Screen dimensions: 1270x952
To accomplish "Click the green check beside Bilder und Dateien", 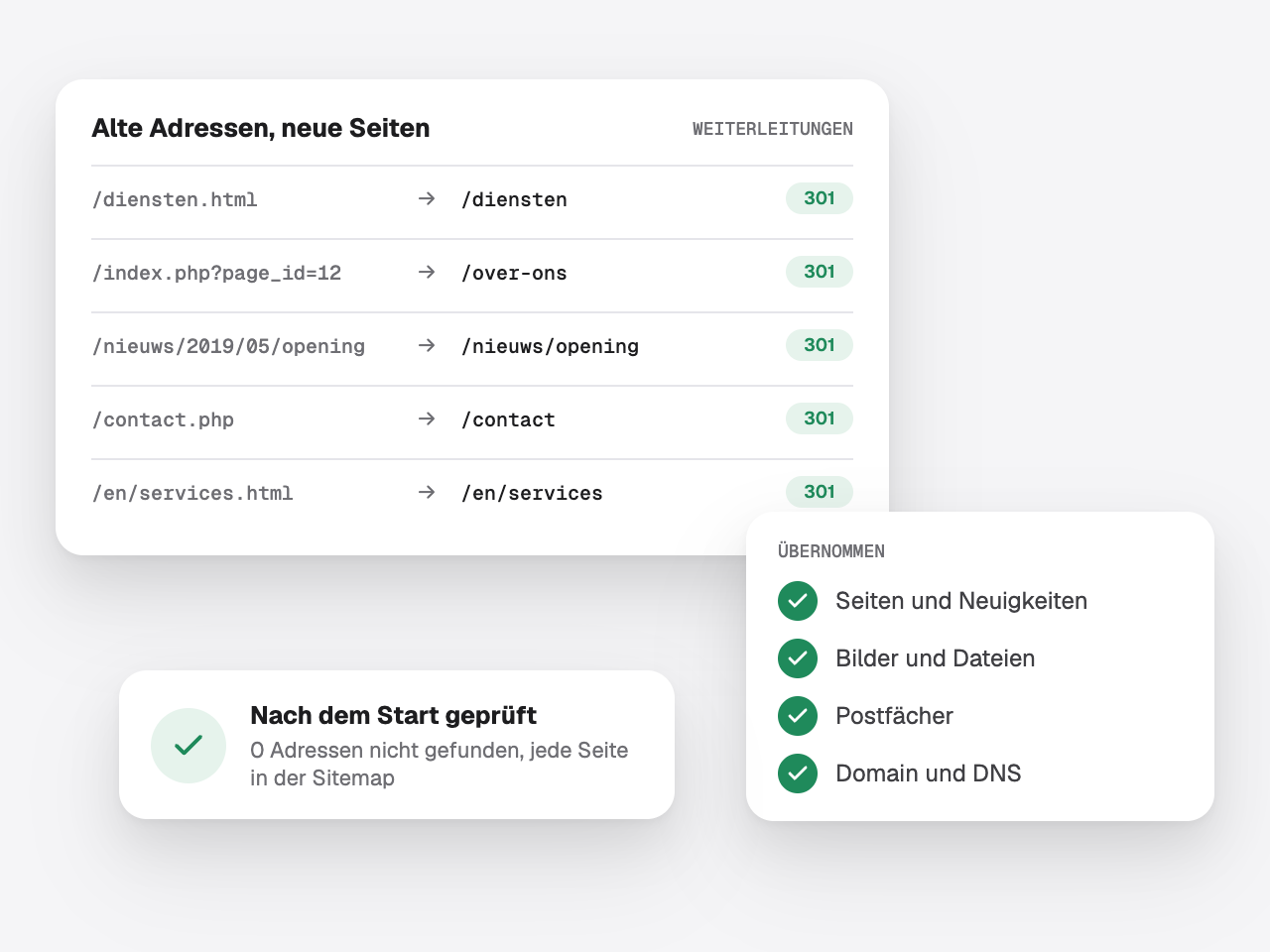I will [798, 658].
